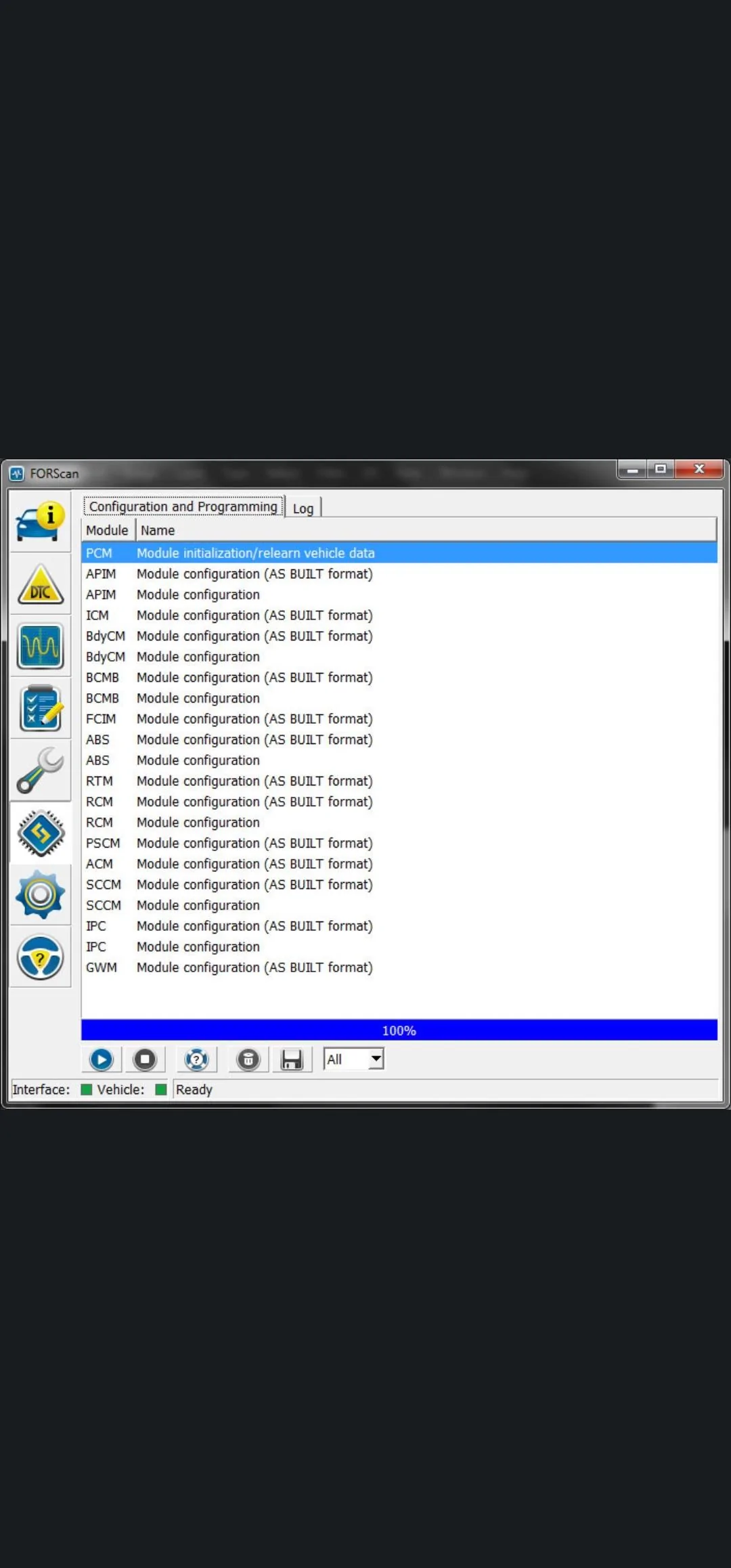Open the All filter dropdown

pos(353,1059)
